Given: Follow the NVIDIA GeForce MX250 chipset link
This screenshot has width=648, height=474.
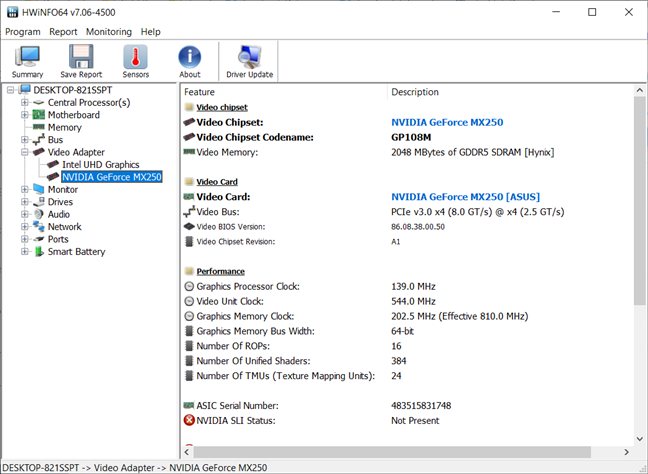Looking at the screenshot, I should click(447, 122).
